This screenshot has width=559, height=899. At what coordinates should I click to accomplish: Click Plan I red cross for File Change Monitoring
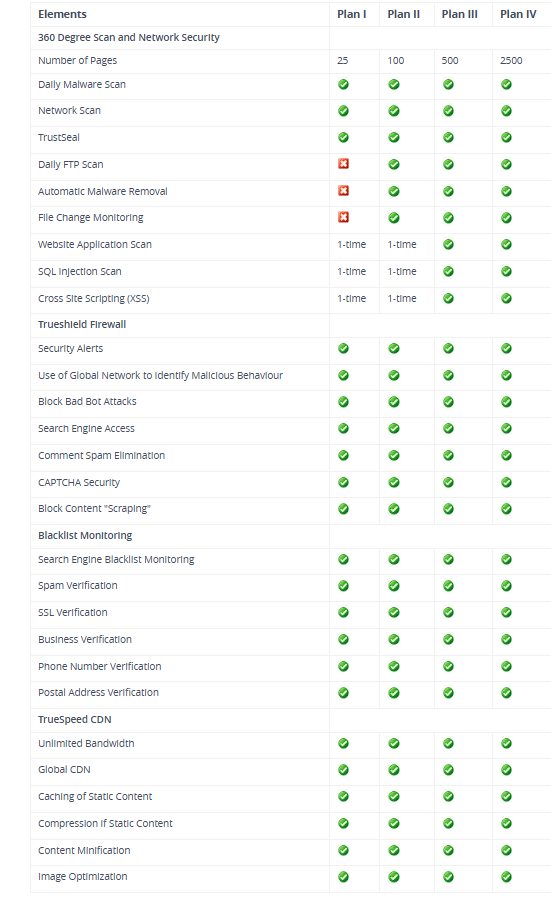[343, 217]
